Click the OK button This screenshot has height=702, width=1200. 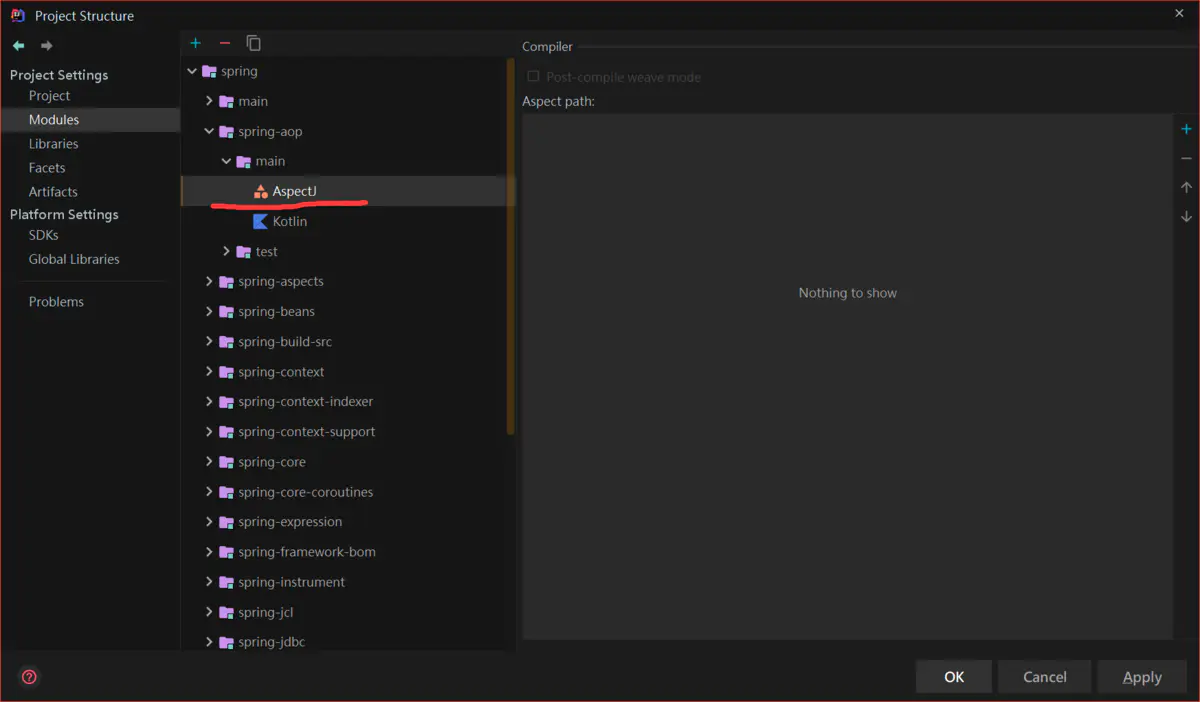[x=954, y=677]
